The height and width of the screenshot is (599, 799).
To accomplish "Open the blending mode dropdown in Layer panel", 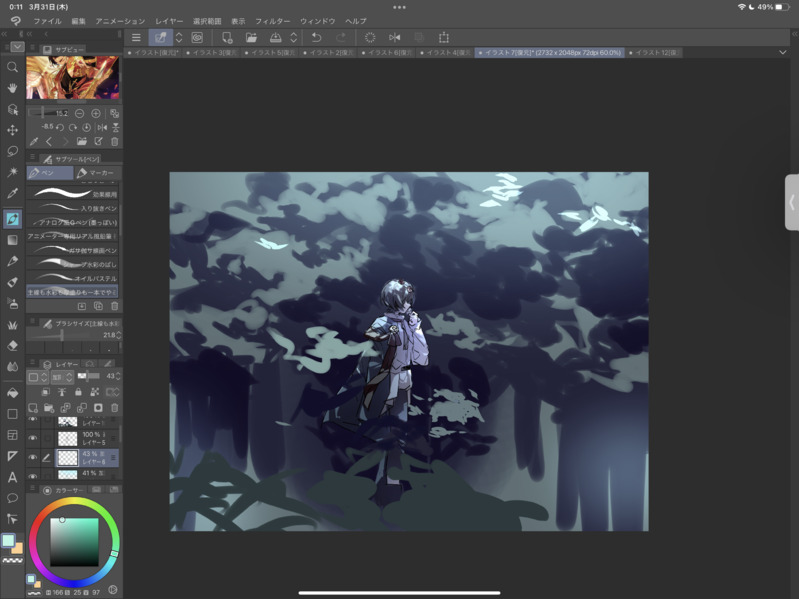I will 63,377.
